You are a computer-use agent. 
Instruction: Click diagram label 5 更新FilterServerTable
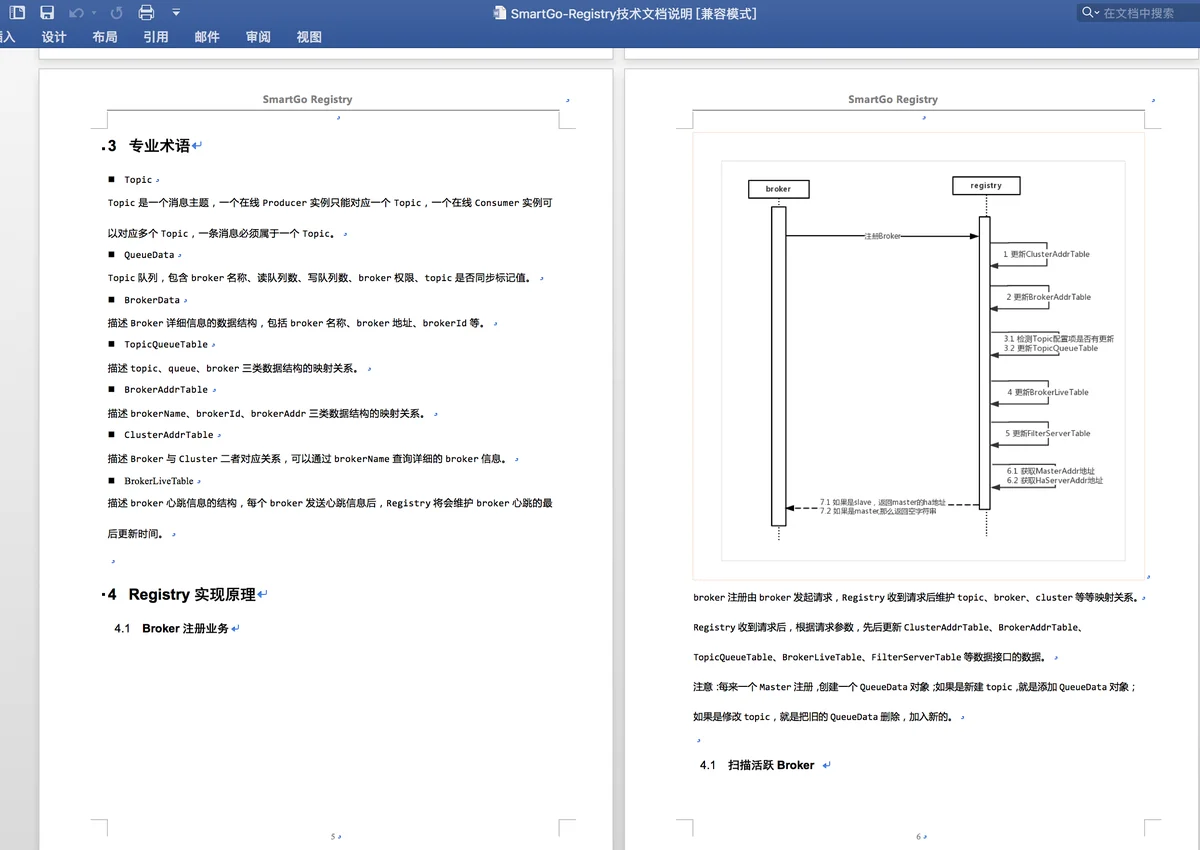pos(1048,434)
